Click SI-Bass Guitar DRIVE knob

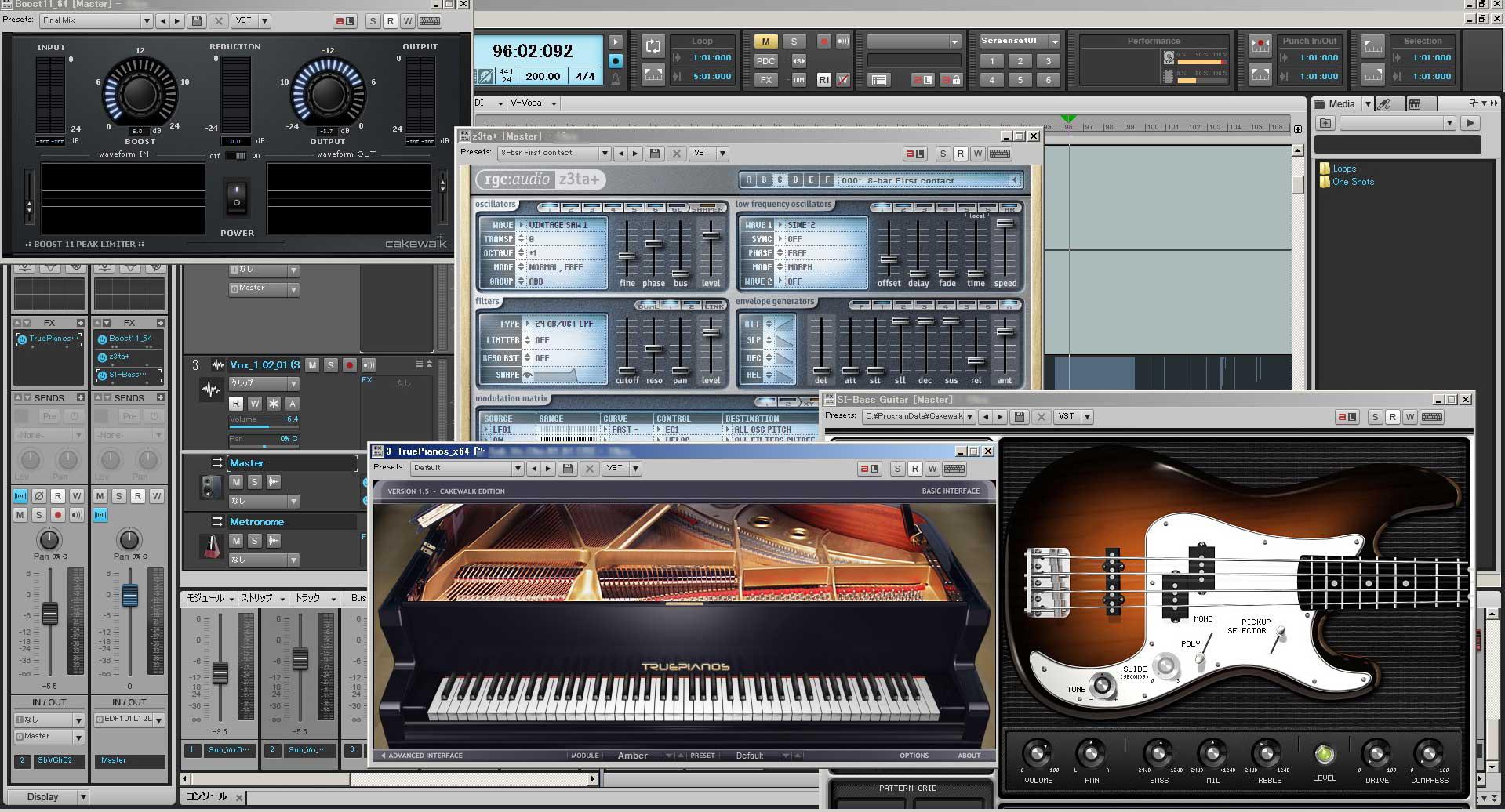click(x=1376, y=754)
